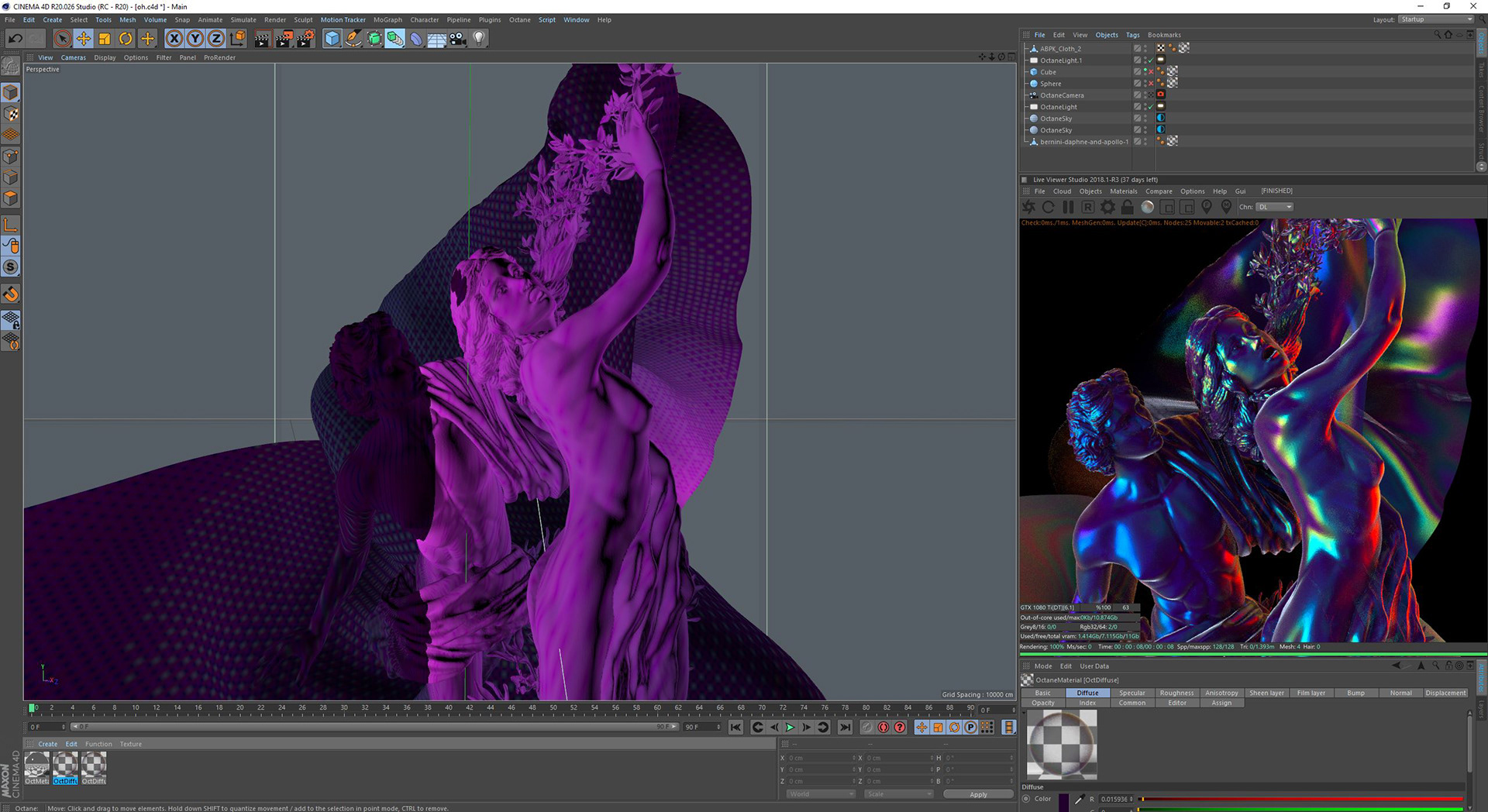Open the Scale mode dropdown
The width and height of the screenshot is (1488, 812).
(x=899, y=794)
